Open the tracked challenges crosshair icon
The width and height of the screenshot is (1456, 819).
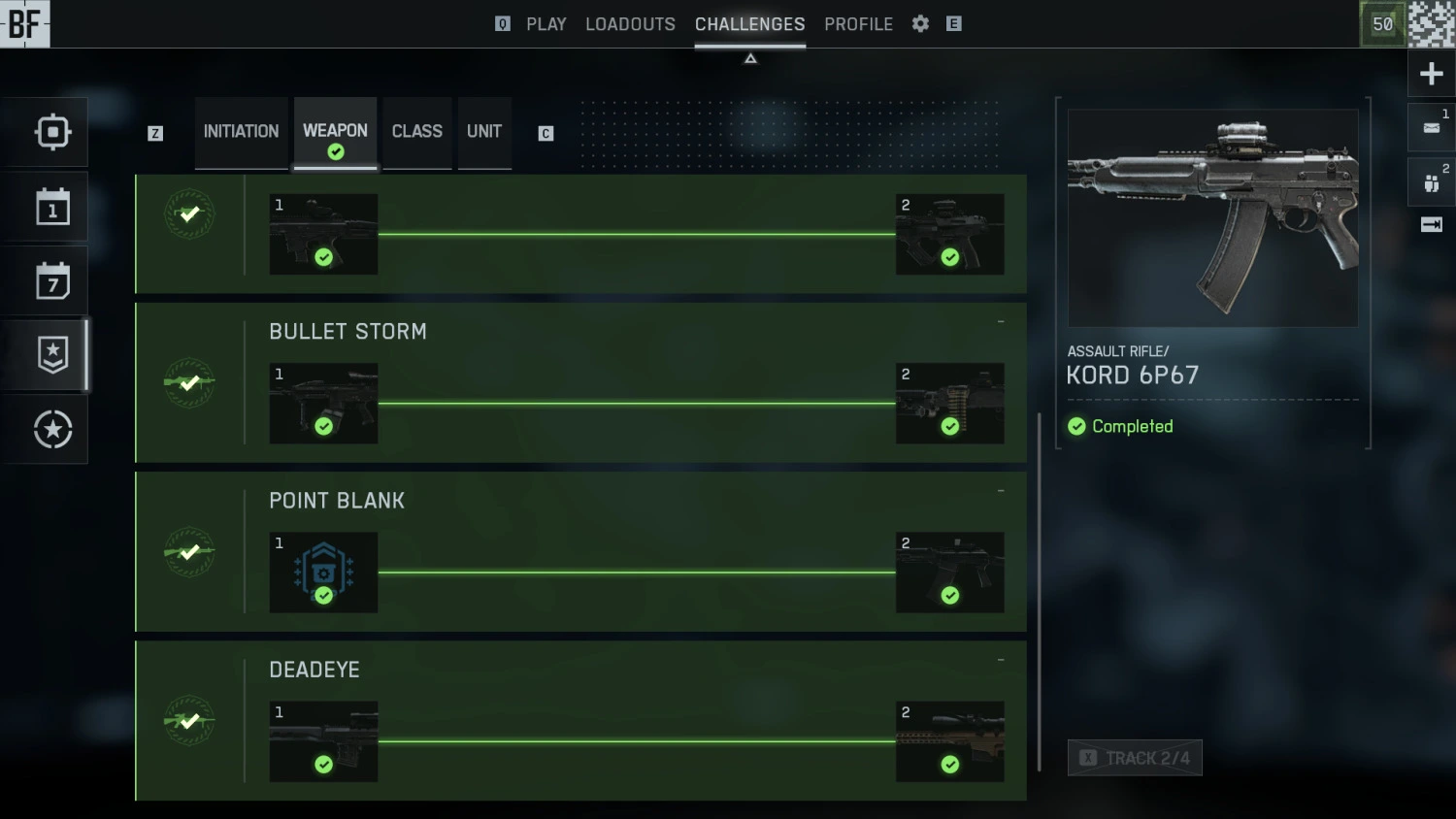52,132
